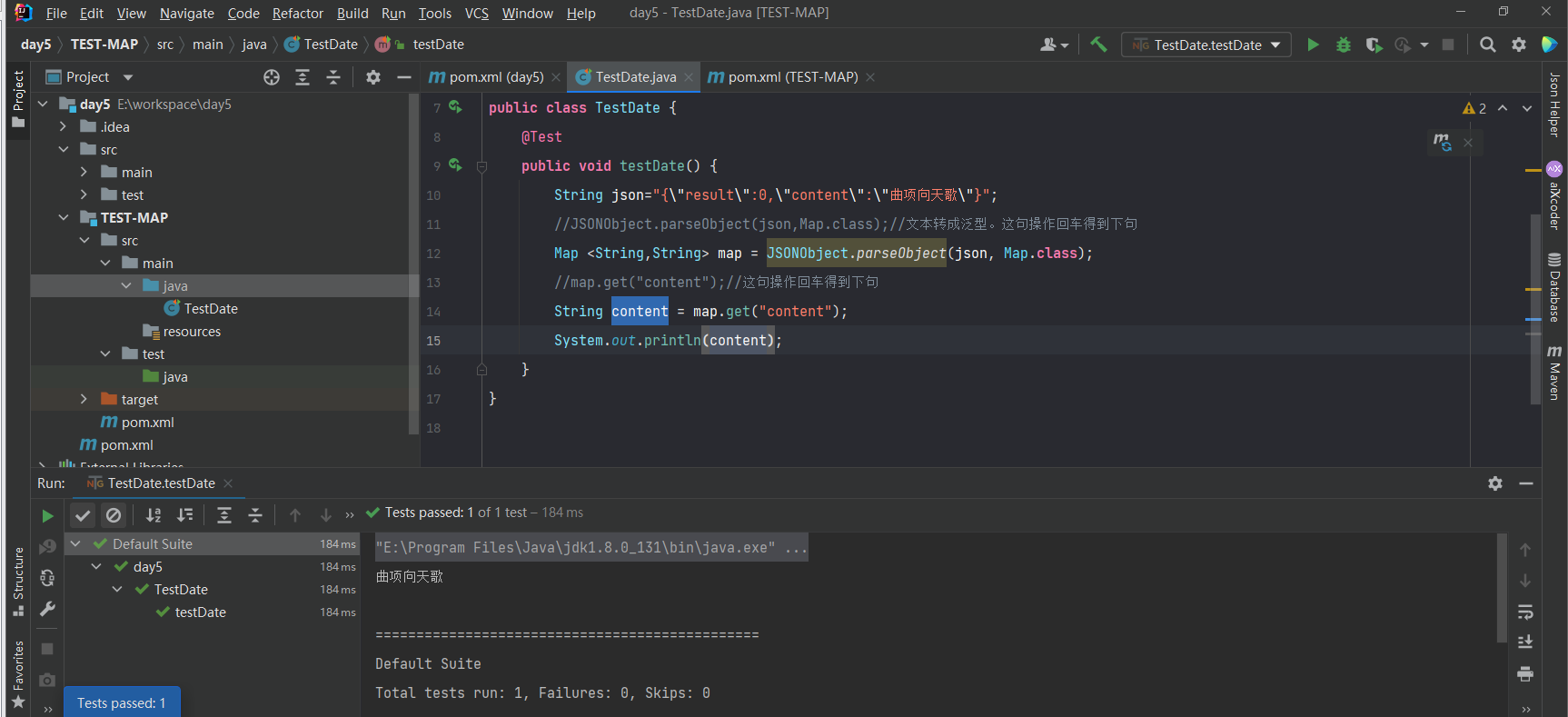Run with Coverage using the shield icon
The image size is (1568, 717).
(1374, 45)
